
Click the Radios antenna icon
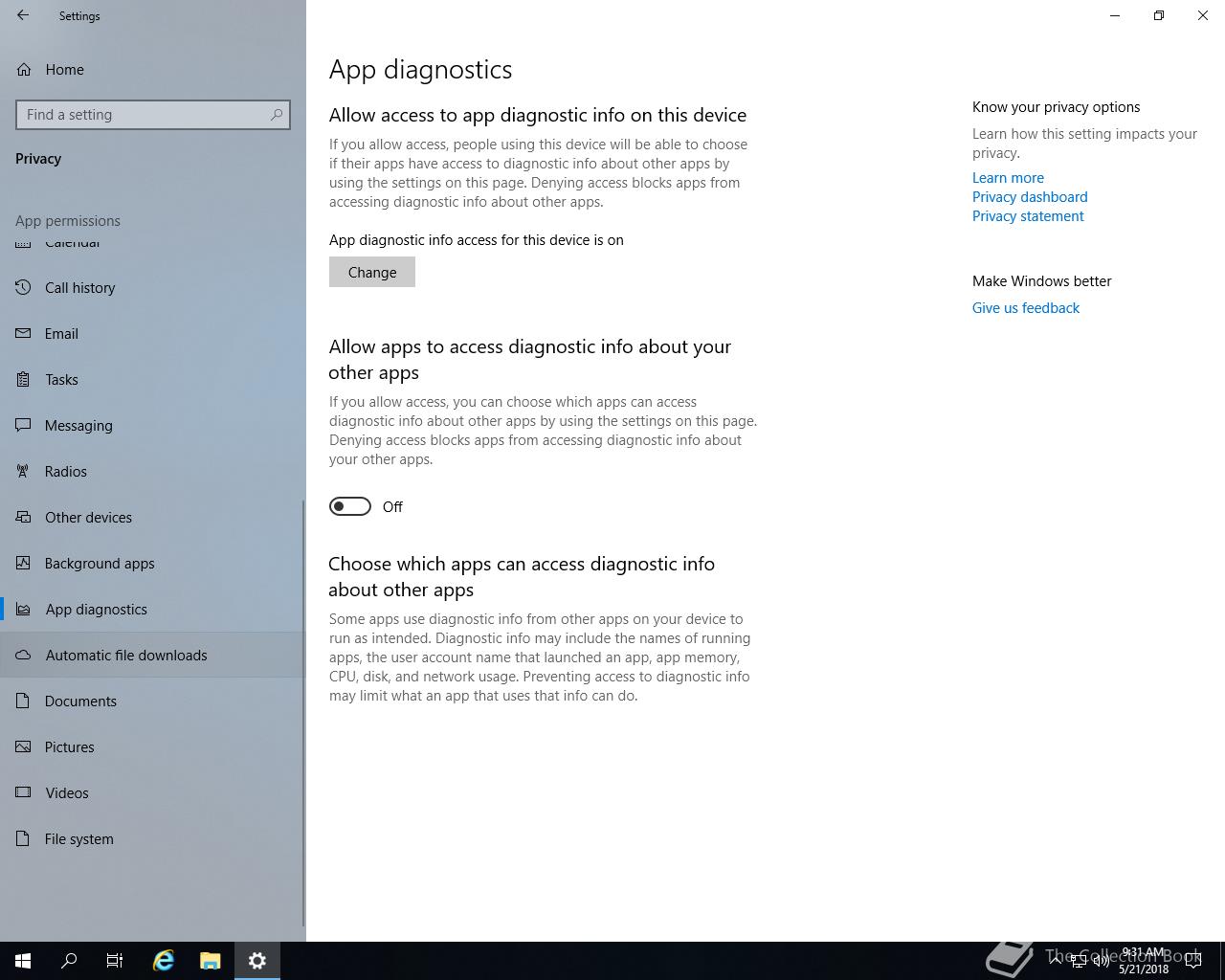[23, 471]
